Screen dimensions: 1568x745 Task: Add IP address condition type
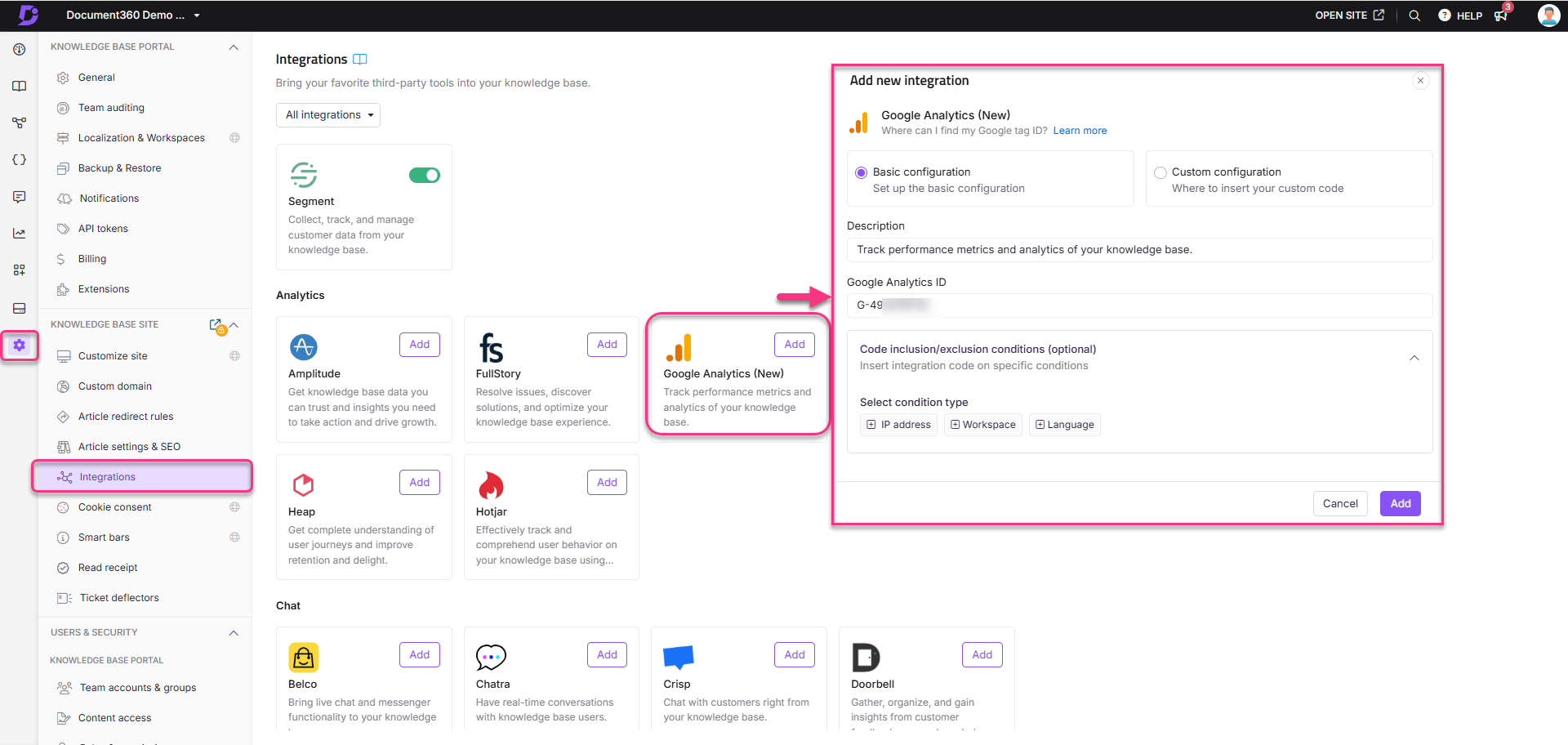899,425
